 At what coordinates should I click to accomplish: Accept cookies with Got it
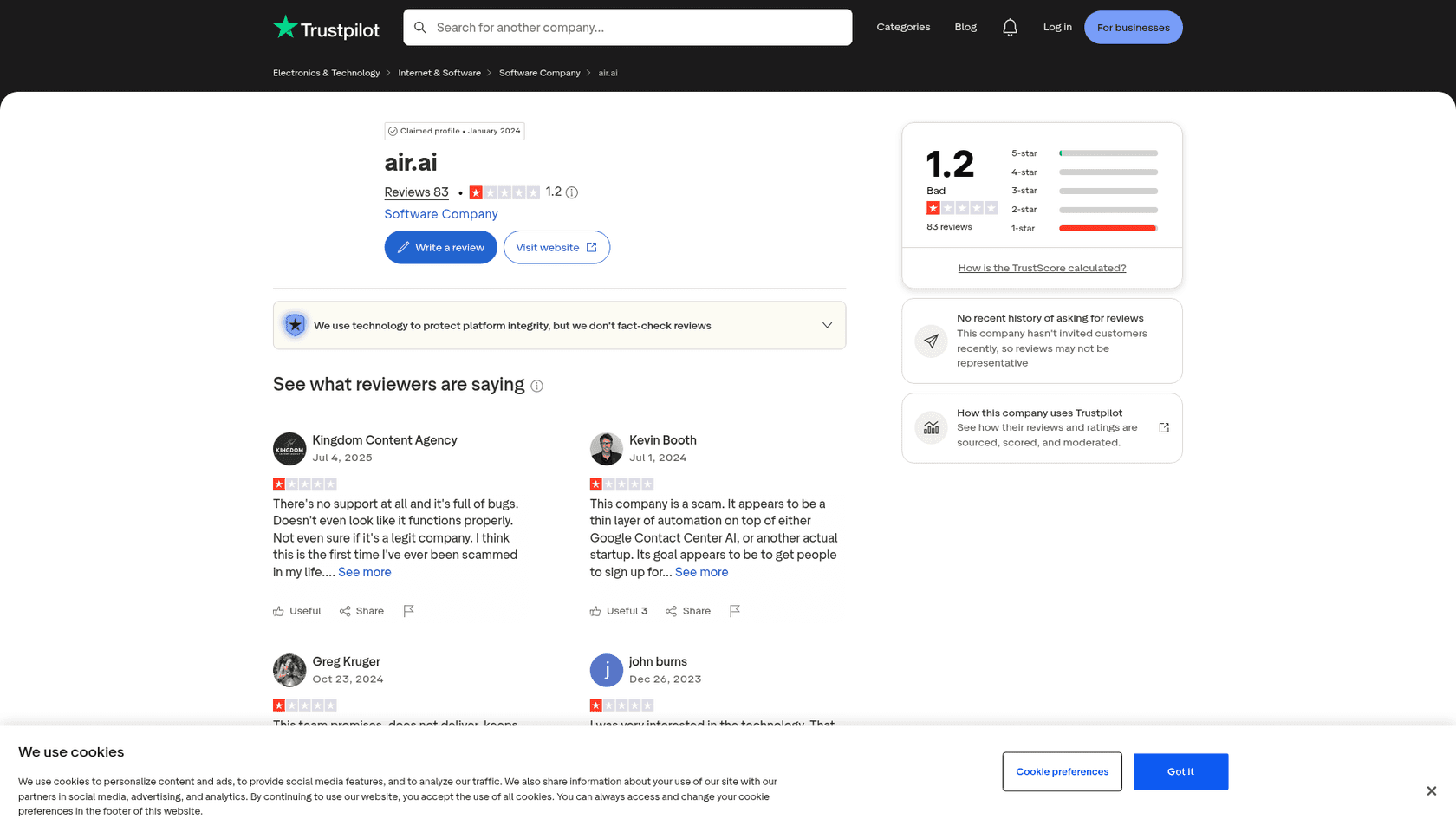pos(1180,772)
